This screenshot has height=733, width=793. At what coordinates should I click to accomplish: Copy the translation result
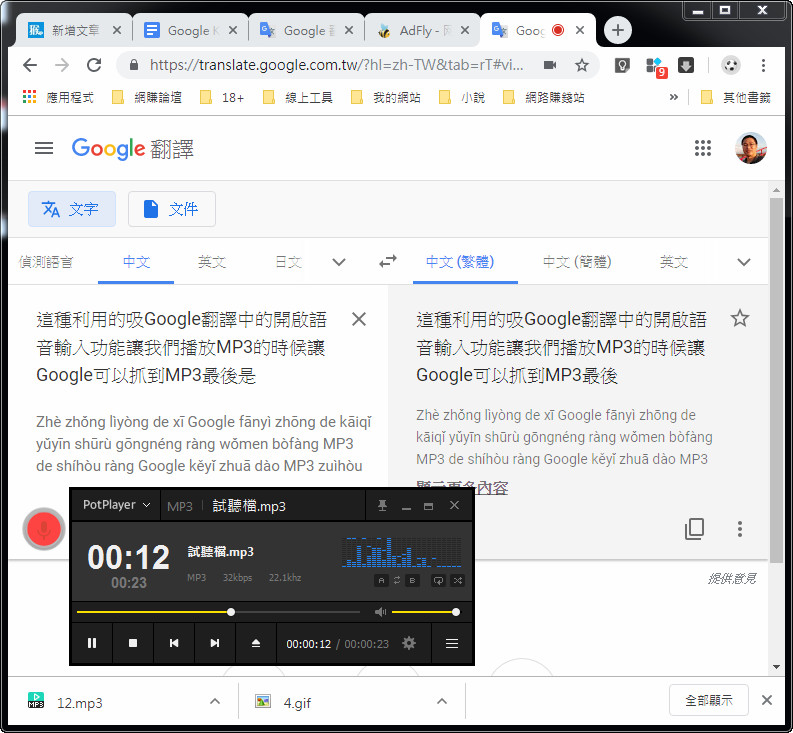[694, 529]
